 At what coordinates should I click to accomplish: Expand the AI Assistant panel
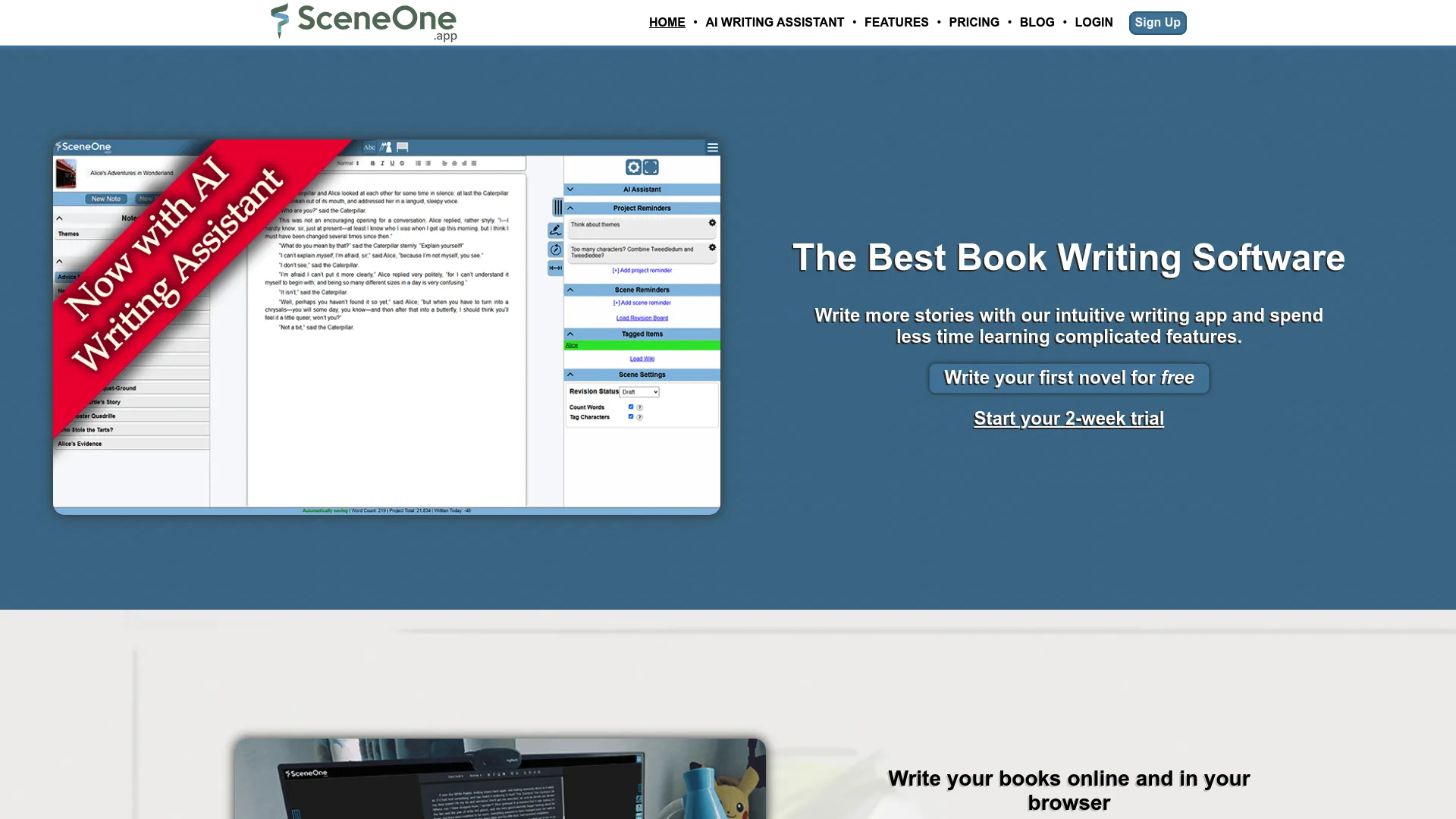[570, 189]
